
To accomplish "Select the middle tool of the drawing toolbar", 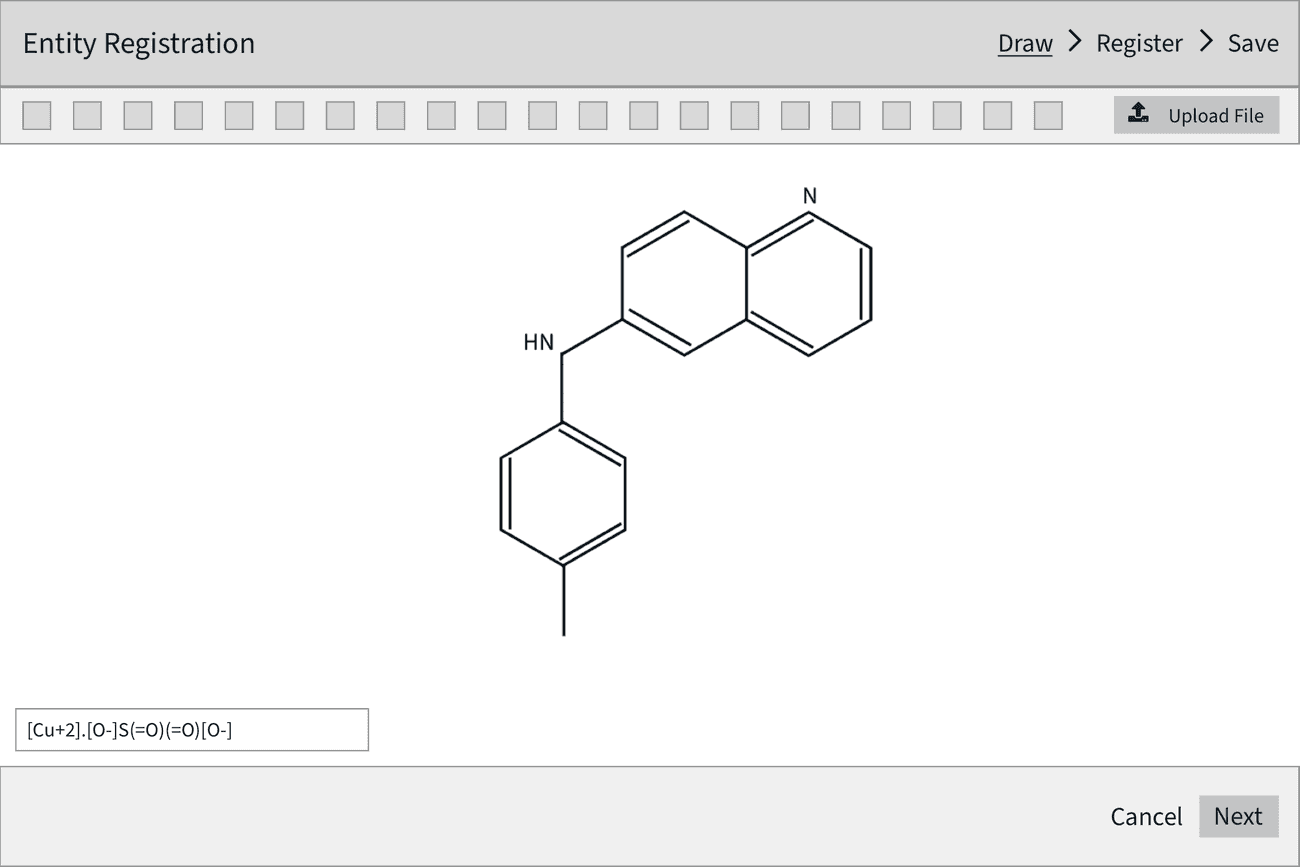I will point(543,116).
